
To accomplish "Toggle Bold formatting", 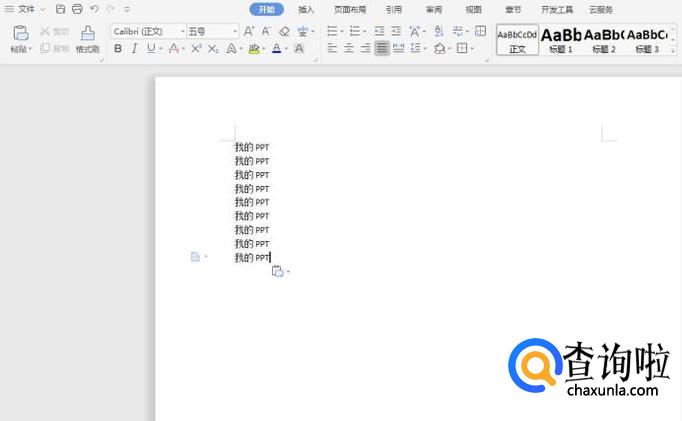I will [x=118, y=48].
